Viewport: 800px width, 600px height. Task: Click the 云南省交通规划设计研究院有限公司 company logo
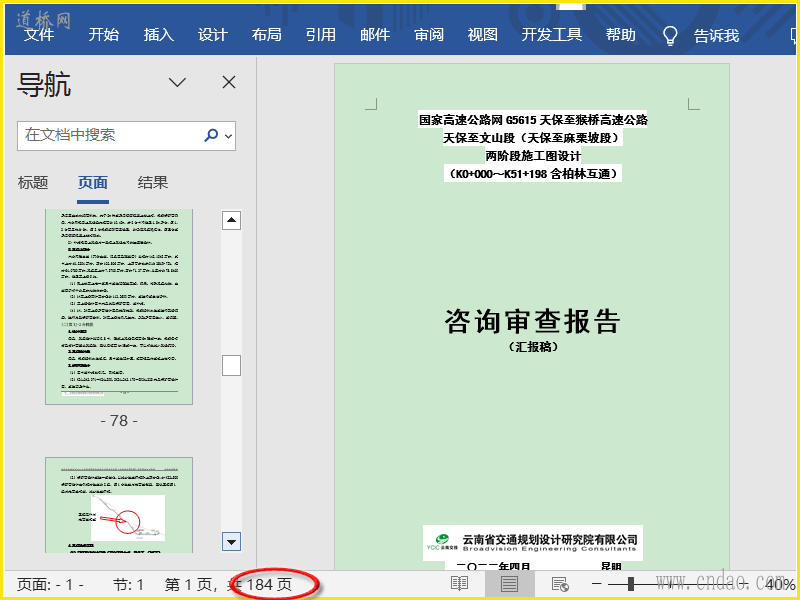533,543
